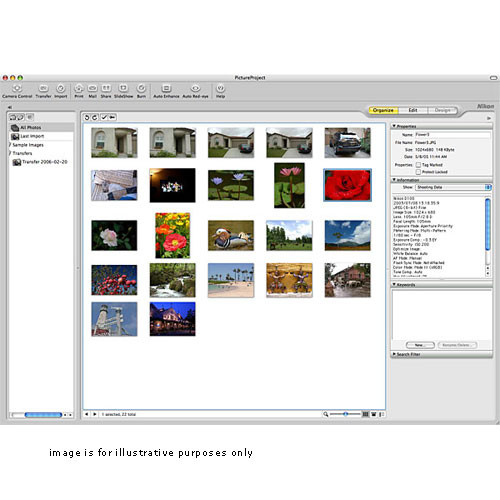
Task: Select the mandarin duck thumbnail
Action: pyautogui.click(x=231, y=235)
